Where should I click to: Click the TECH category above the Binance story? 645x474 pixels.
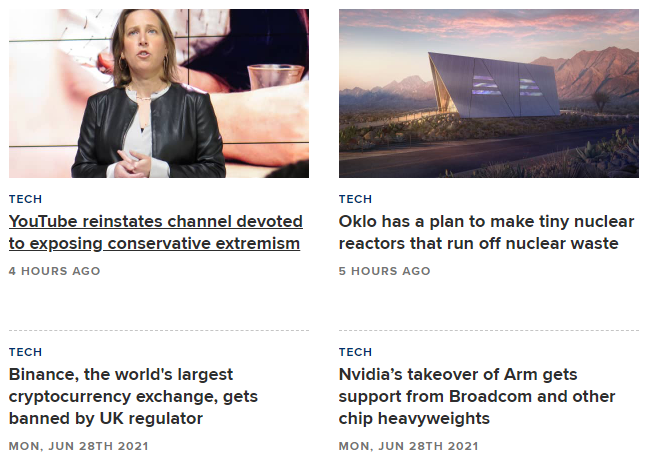click(25, 352)
